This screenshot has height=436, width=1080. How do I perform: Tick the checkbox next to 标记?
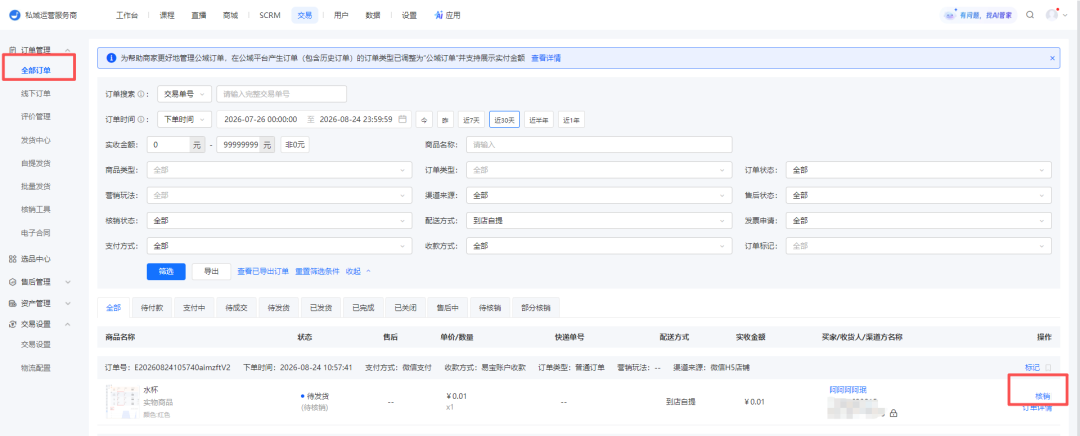(x=1048, y=368)
